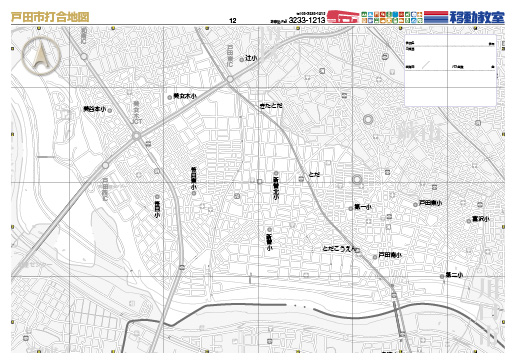Click the double-ring marker near 第一小

tap(357, 180)
